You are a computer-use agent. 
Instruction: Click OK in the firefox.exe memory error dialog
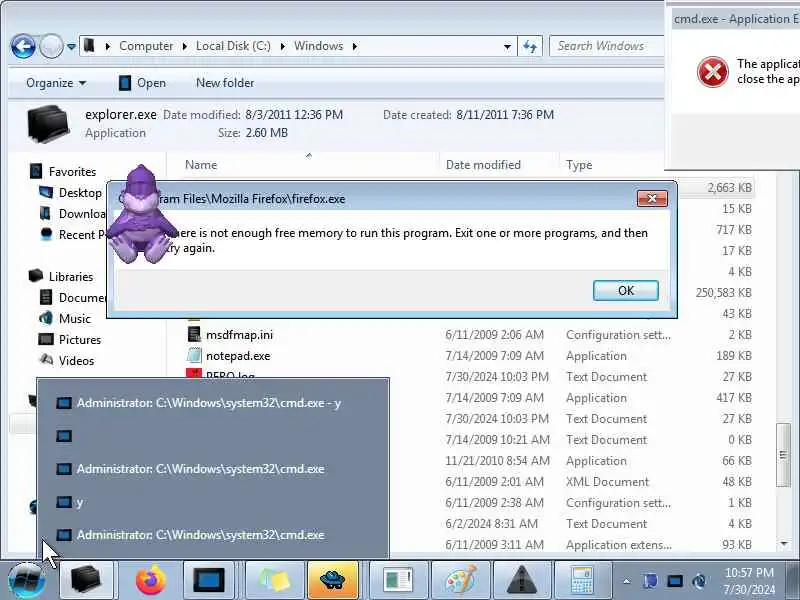click(626, 290)
